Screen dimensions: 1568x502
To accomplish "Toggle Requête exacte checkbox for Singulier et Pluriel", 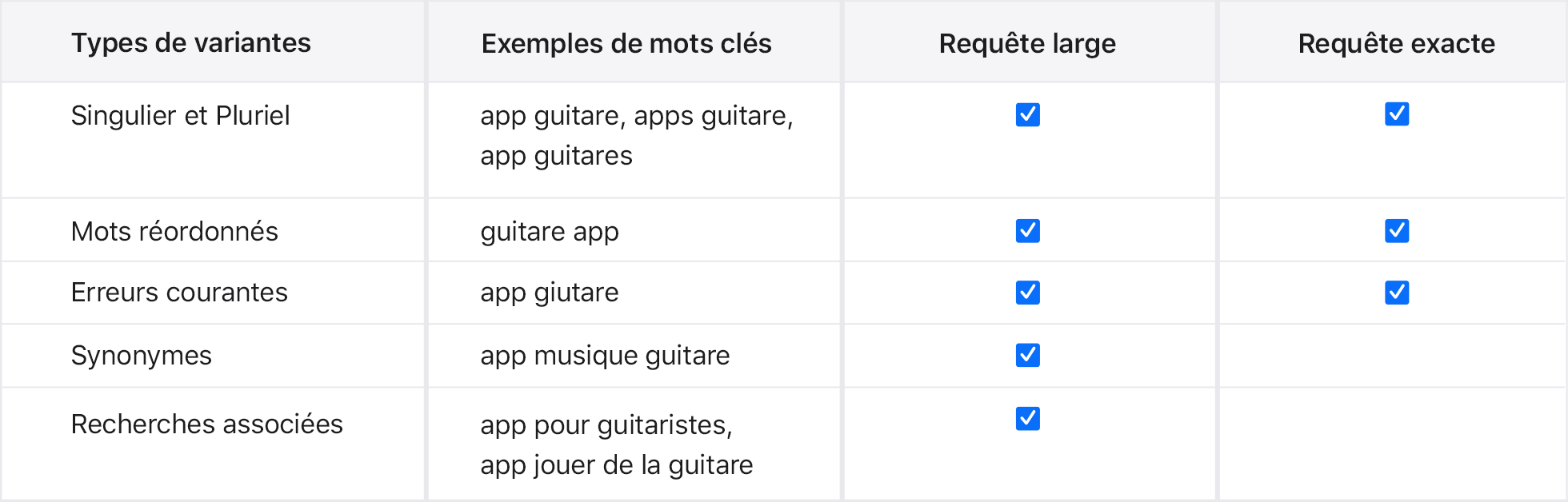I will pyautogui.click(x=1397, y=114).
